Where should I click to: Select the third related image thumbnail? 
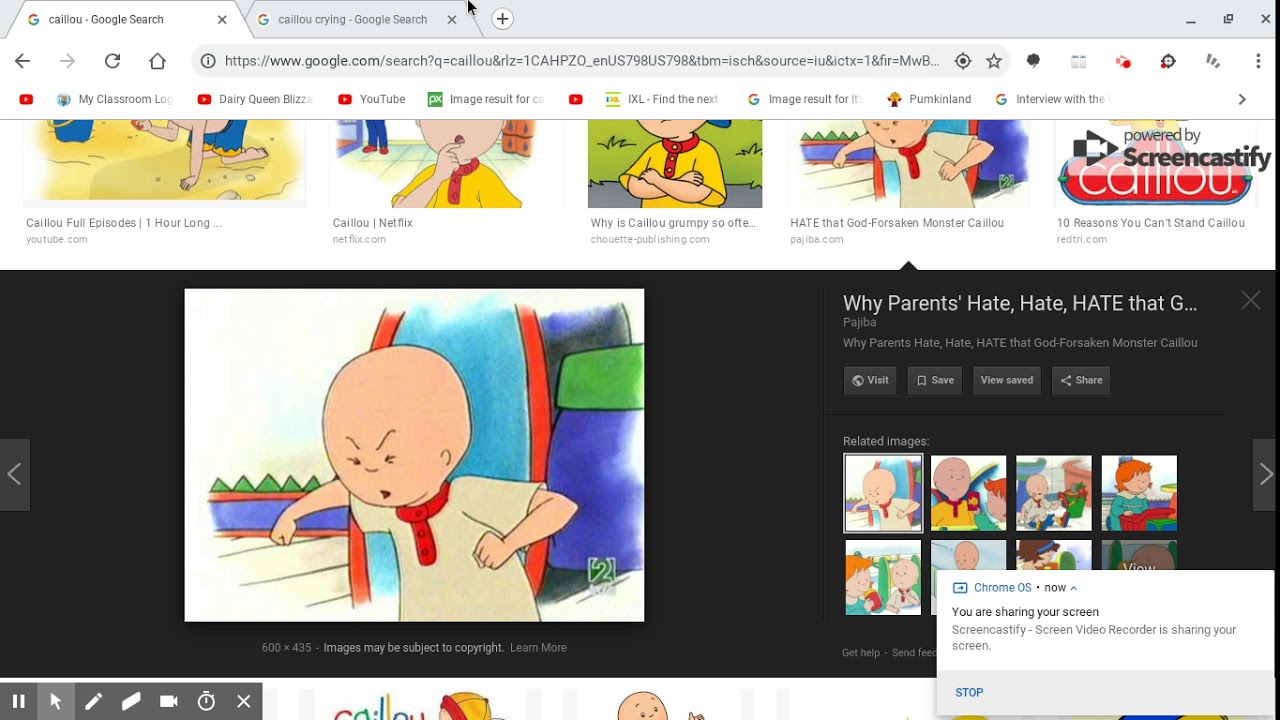coord(1054,493)
